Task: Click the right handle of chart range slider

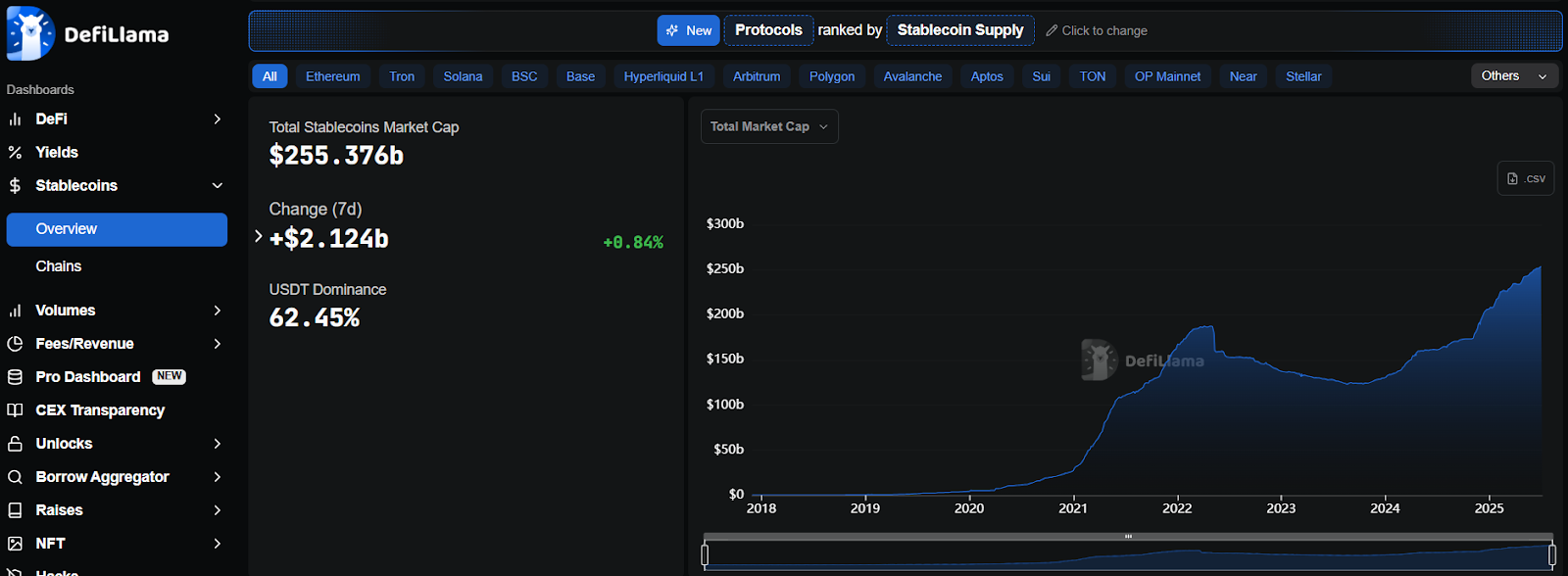Action: [1552, 555]
